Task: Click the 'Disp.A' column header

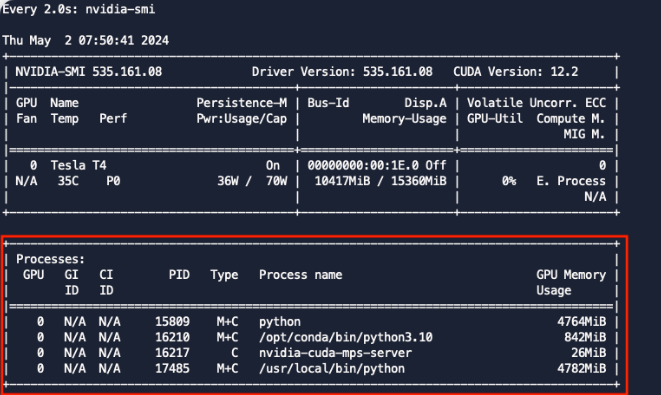Action: tap(425, 103)
